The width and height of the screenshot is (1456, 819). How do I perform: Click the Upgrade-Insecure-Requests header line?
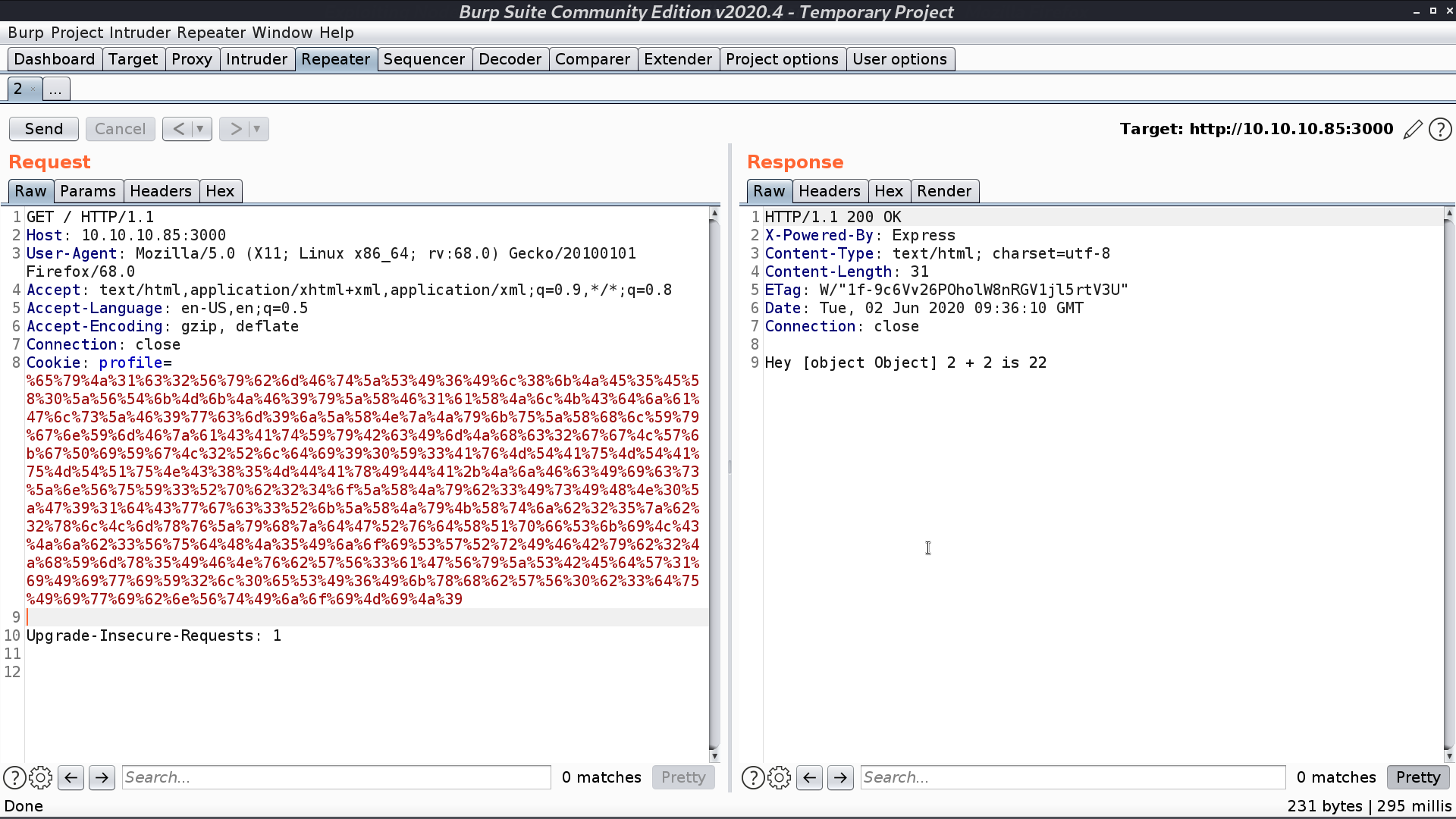pos(154,635)
